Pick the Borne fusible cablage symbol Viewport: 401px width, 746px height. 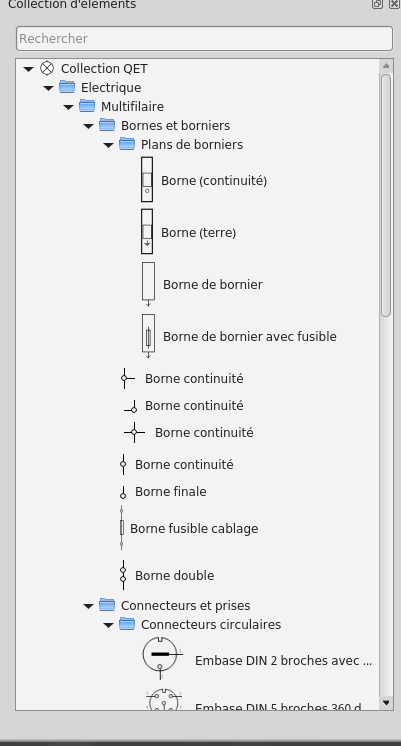point(122,528)
